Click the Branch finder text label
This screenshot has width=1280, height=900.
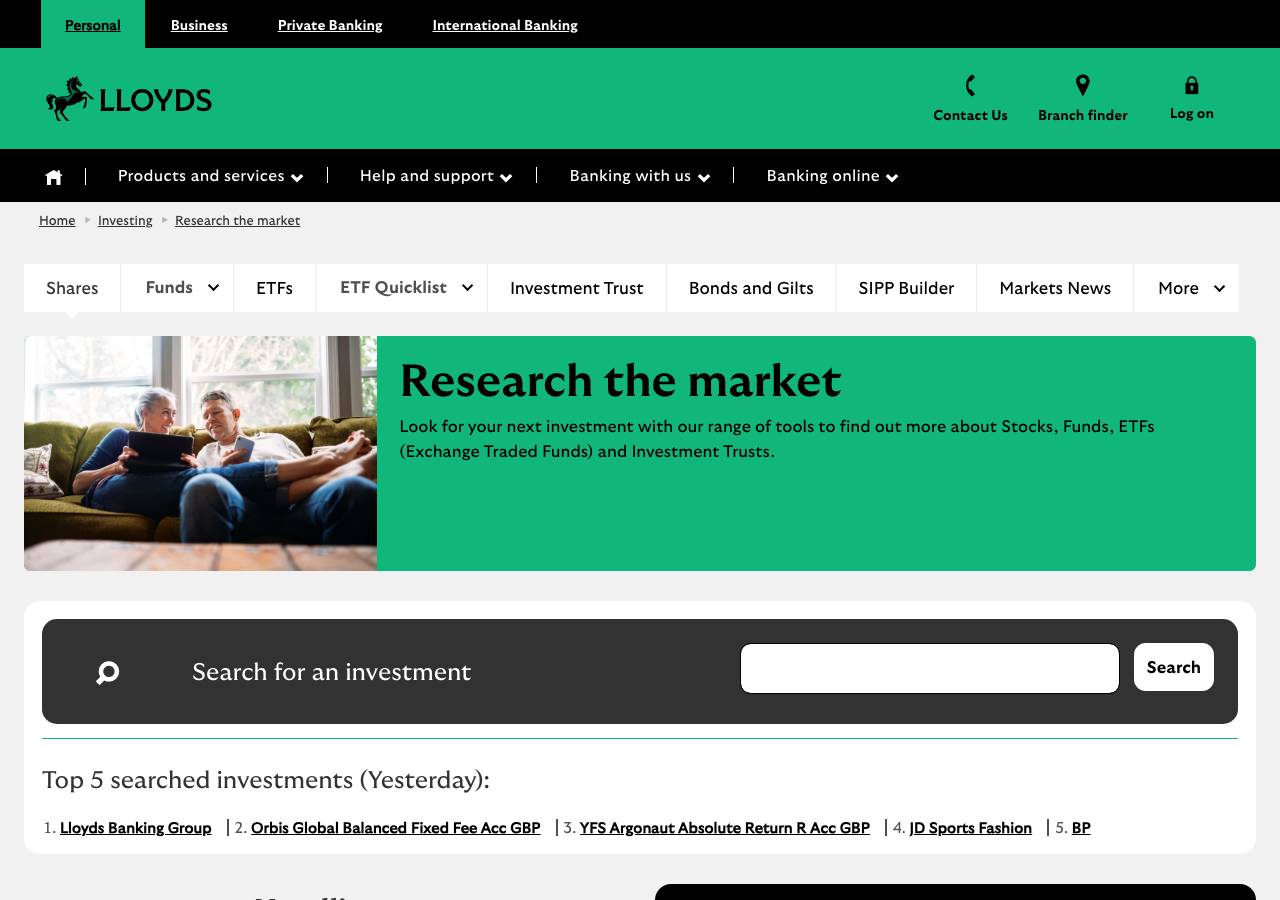pos(1082,115)
